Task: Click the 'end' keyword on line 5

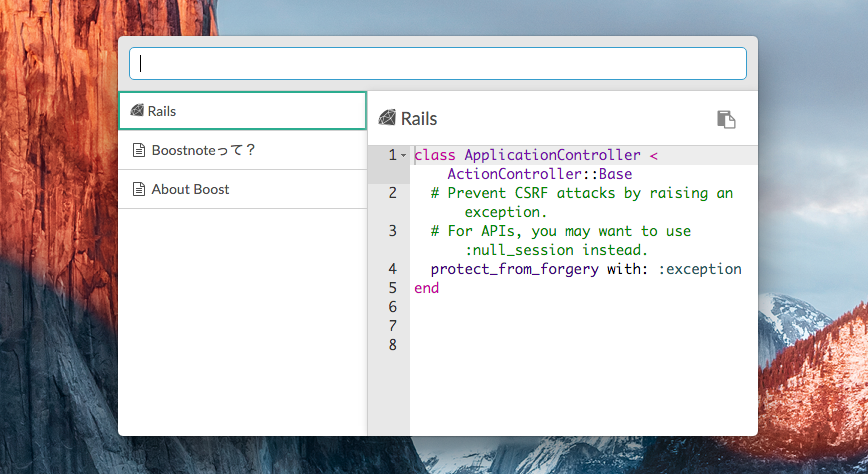Action: point(426,288)
